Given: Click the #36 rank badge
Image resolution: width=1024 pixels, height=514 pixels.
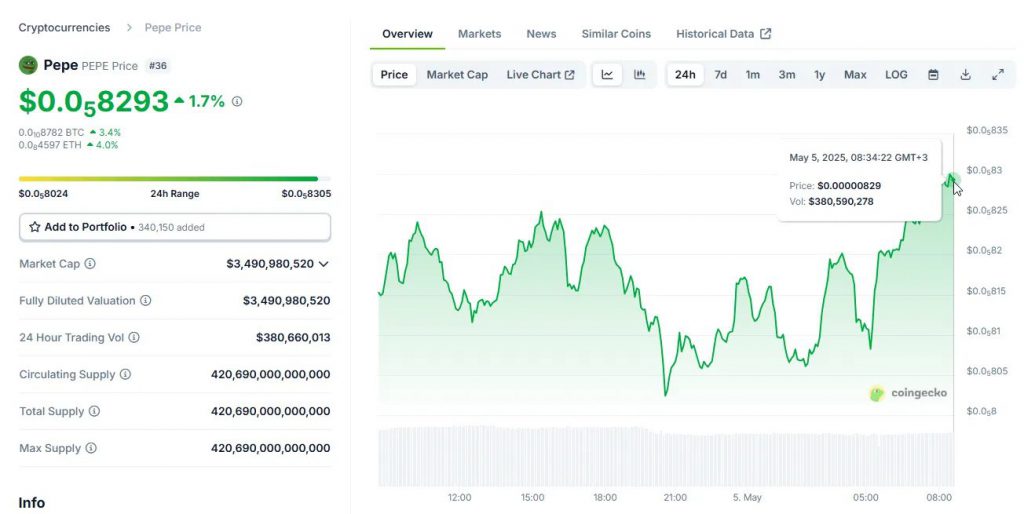Looking at the screenshot, I should [x=157, y=65].
